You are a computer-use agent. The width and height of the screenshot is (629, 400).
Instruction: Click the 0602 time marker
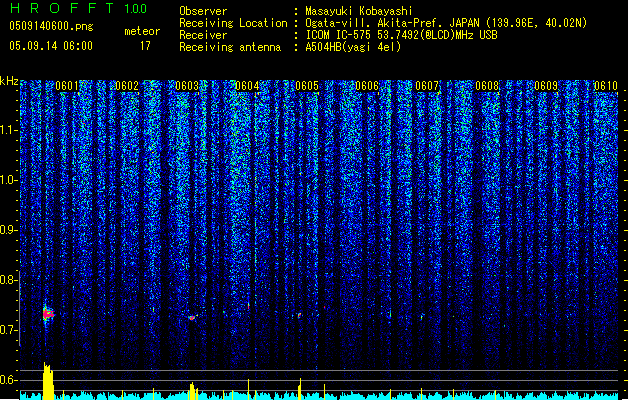[127, 86]
